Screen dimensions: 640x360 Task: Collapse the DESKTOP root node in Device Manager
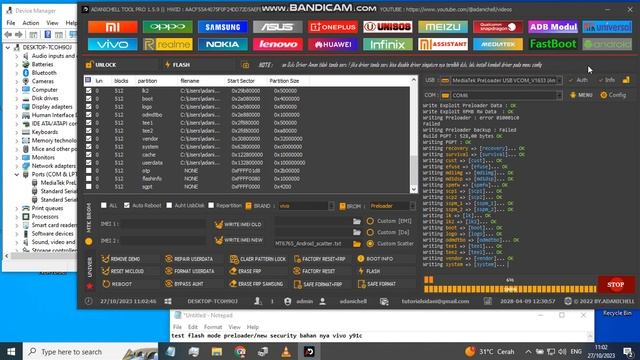[x=8, y=47]
